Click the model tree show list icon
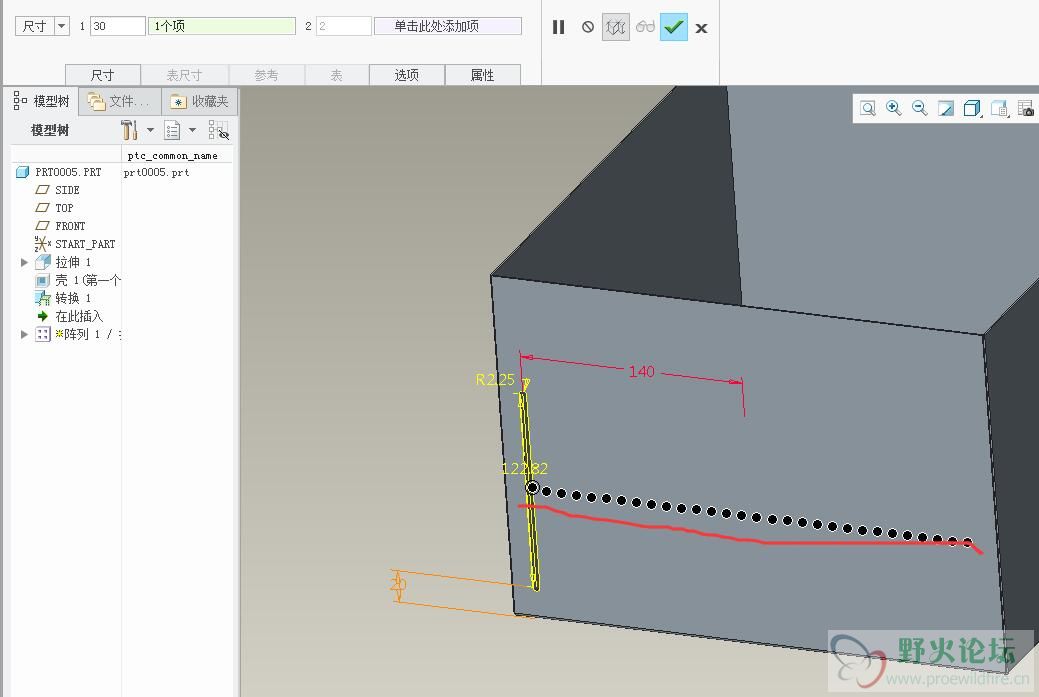The image size is (1039, 697). [172, 130]
